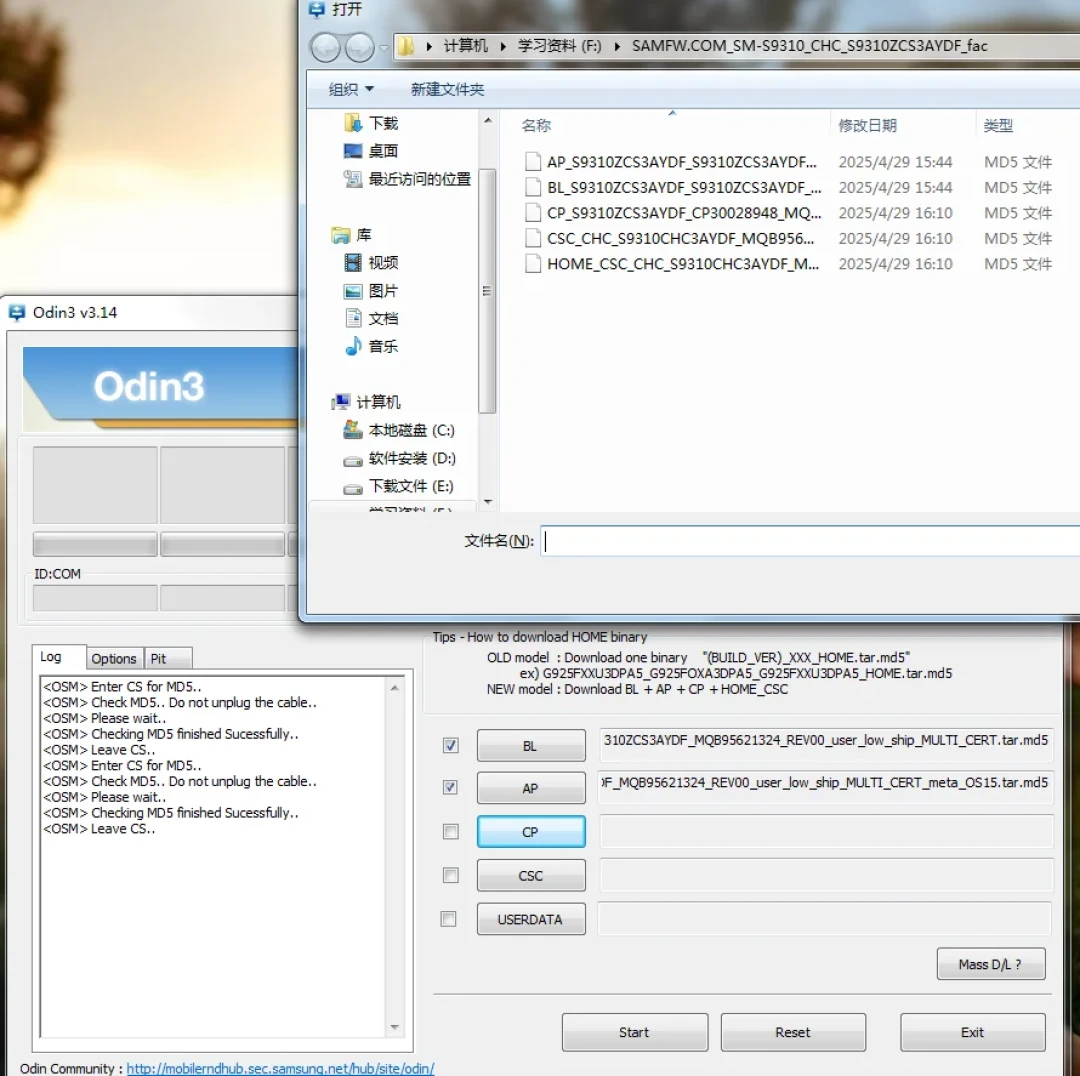Click the Libraries icon in navigation pane
1080x1076 pixels.
coord(340,236)
